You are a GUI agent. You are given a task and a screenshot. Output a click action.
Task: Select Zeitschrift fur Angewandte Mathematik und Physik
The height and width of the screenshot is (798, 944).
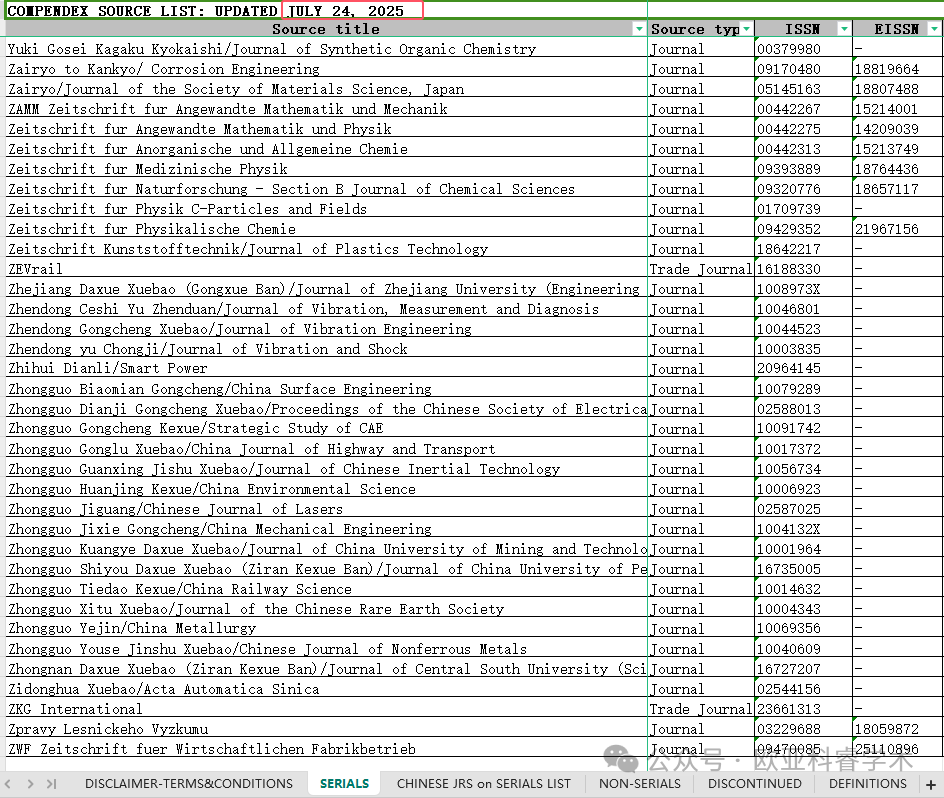326,128
